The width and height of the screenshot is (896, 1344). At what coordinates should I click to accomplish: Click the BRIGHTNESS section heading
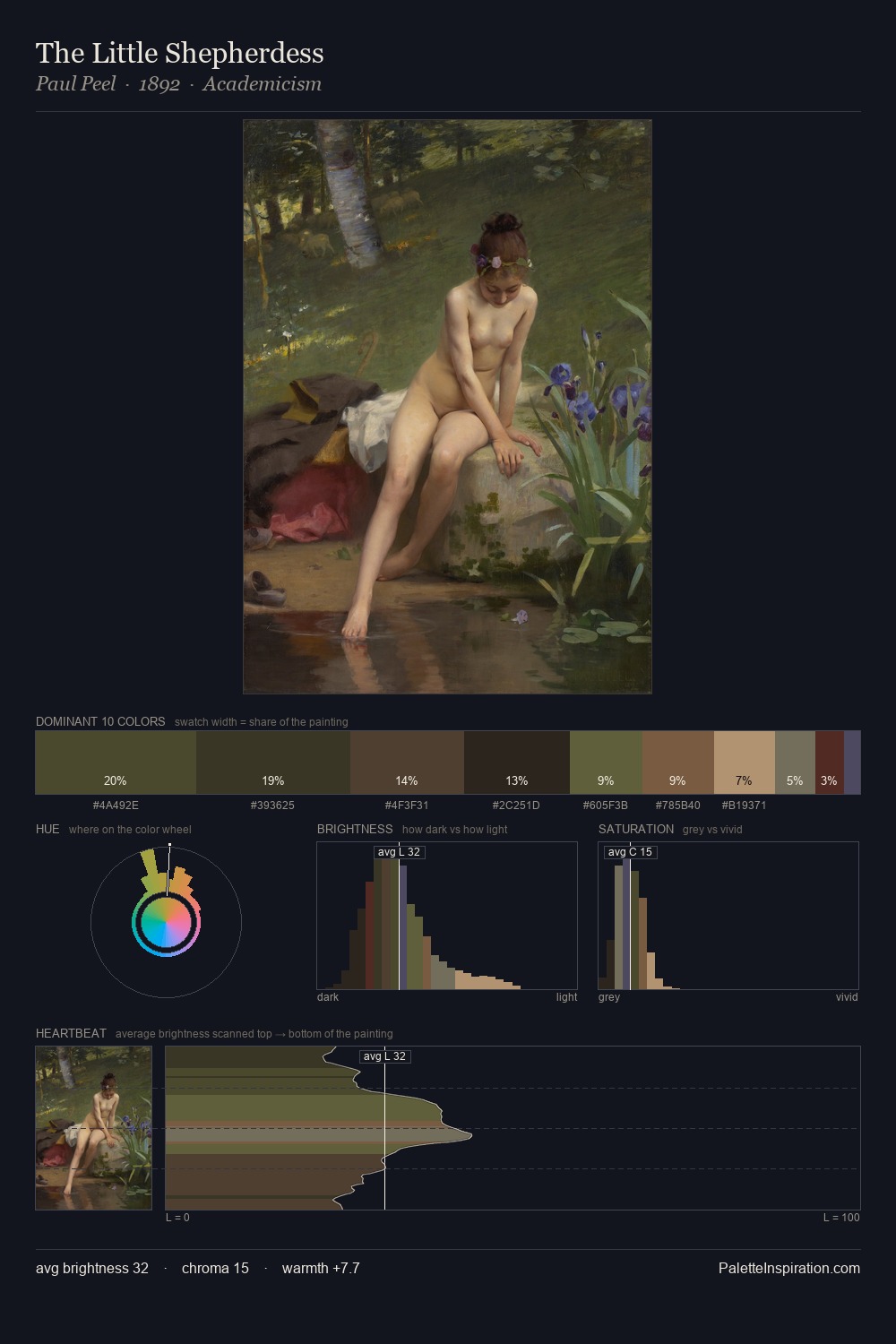point(355,830)
